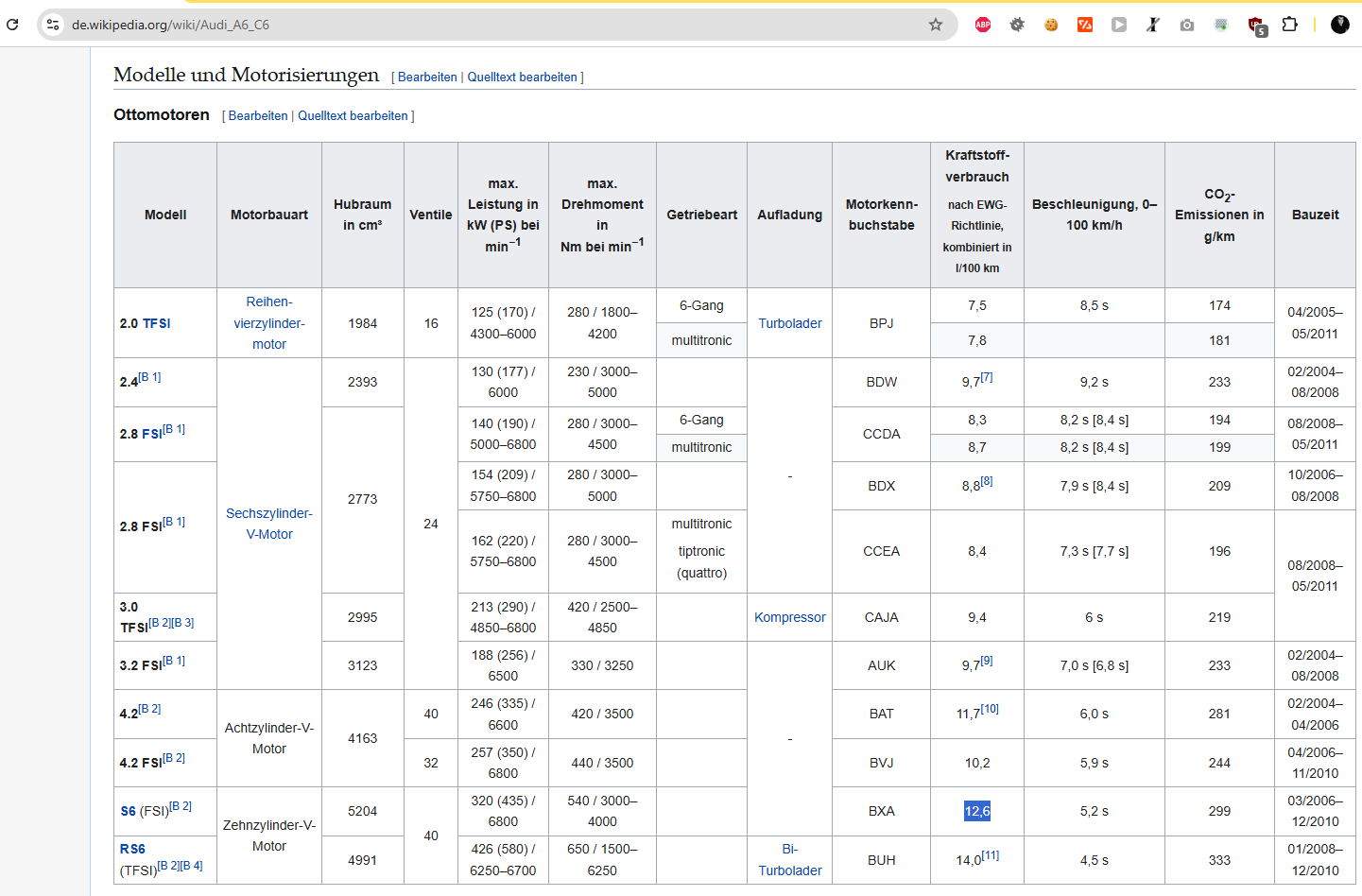Viewport: 1362px width, 896px height.
Task: Open footnote [10] beside 11,7 consumption
Action: coord(990,709)
